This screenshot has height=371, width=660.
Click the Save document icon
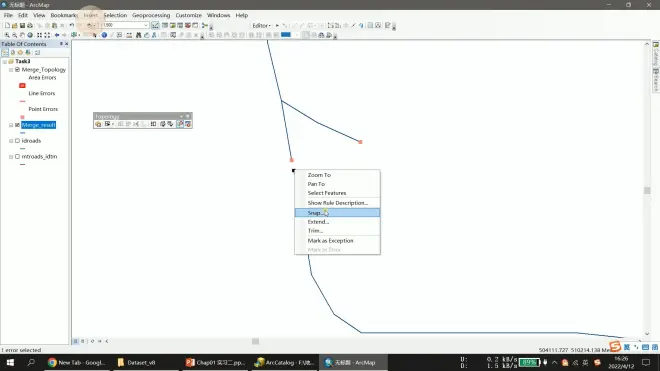coord(22,26)
